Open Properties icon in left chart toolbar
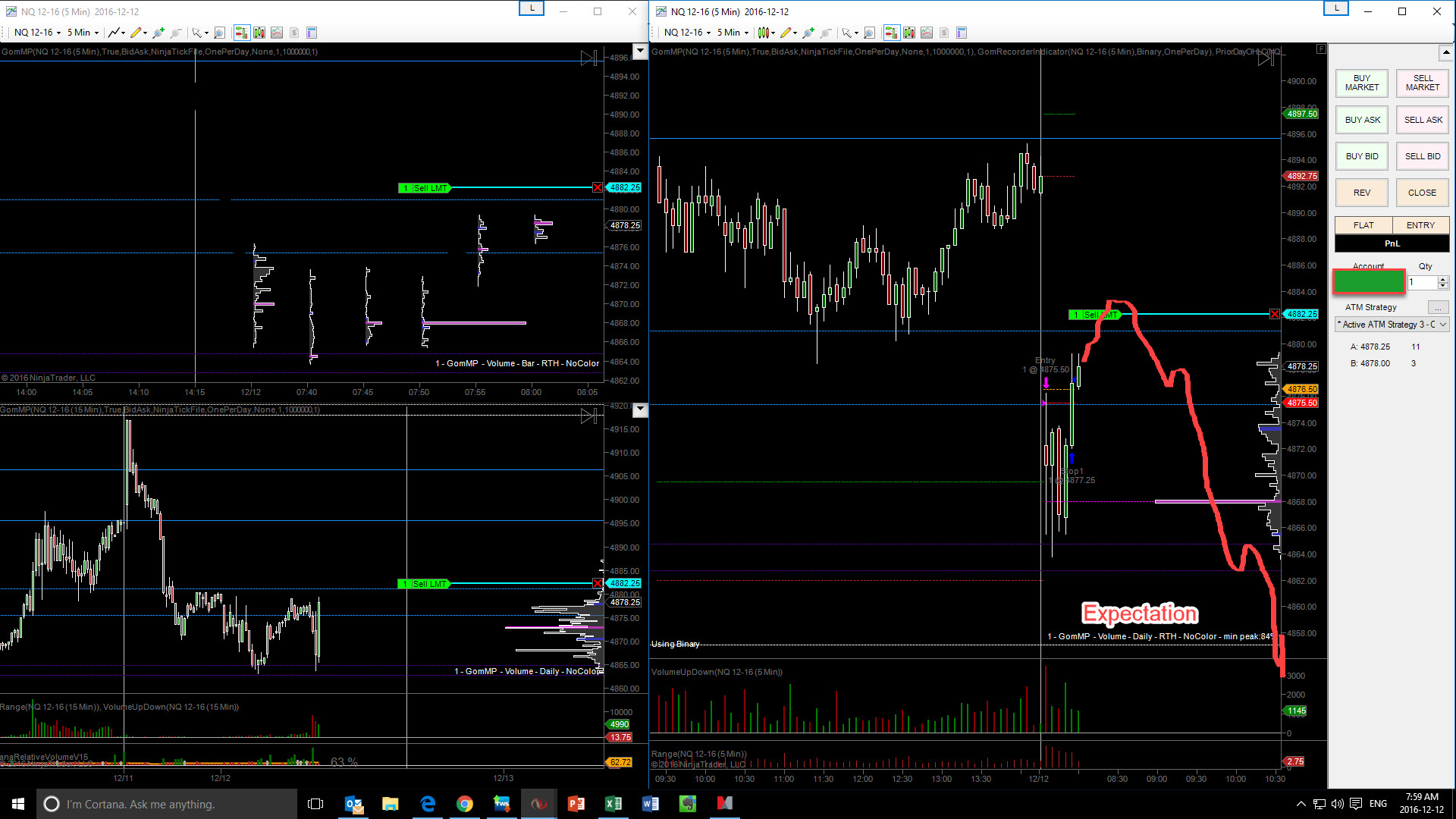This screenshot has width=1456, height=819. 311,33
